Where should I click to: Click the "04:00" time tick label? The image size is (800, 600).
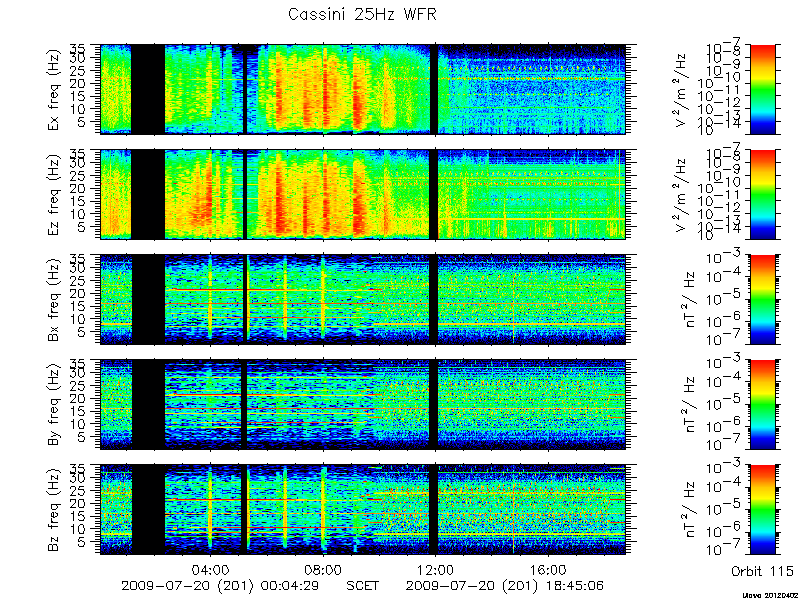click(x=210, y=569)
